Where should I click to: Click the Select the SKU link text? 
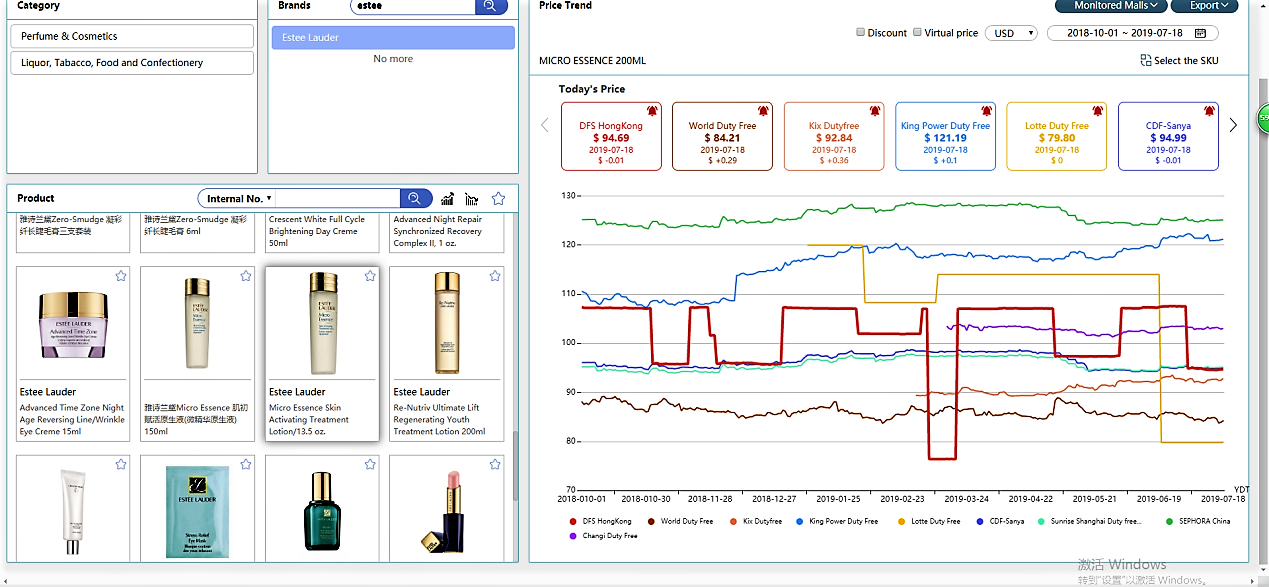[x=1186, y=61]
